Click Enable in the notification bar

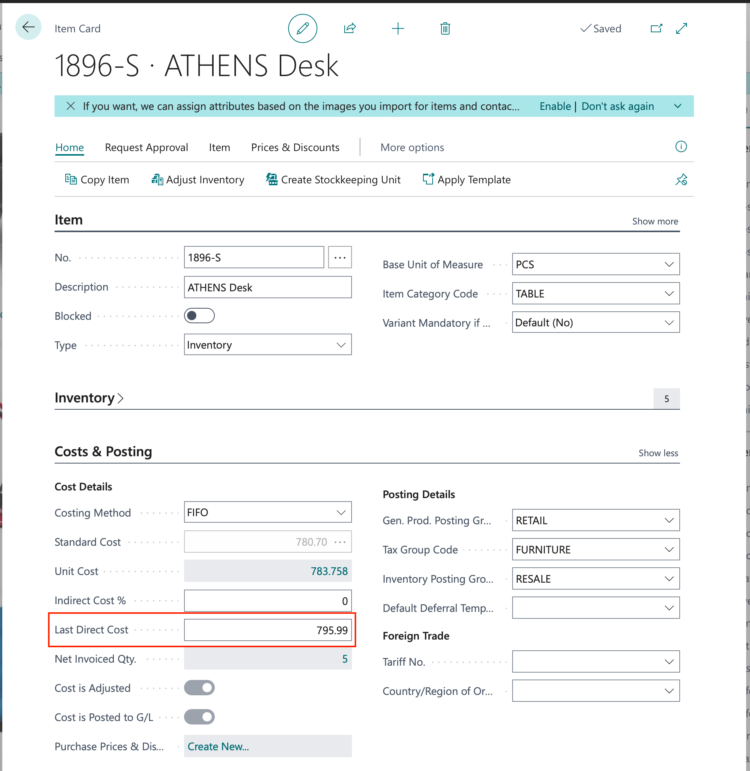(x=555, y=106)
